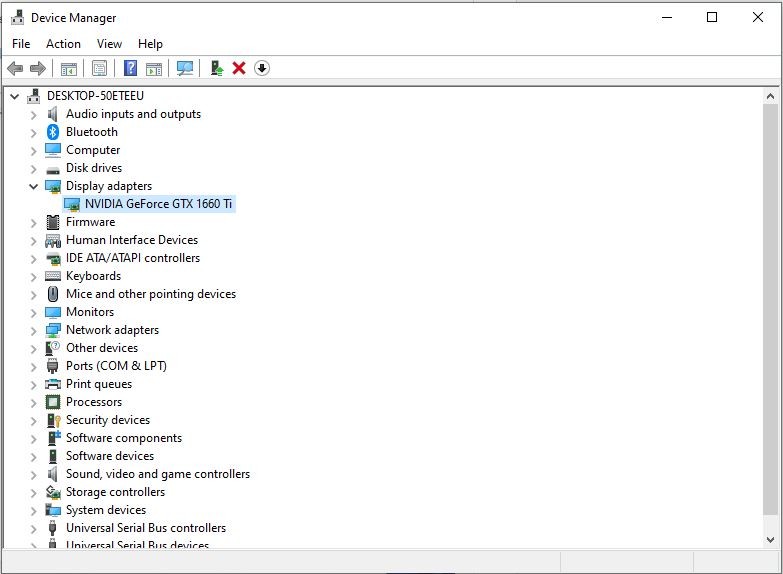Click the Computer monitor icon

coord(53,150)
